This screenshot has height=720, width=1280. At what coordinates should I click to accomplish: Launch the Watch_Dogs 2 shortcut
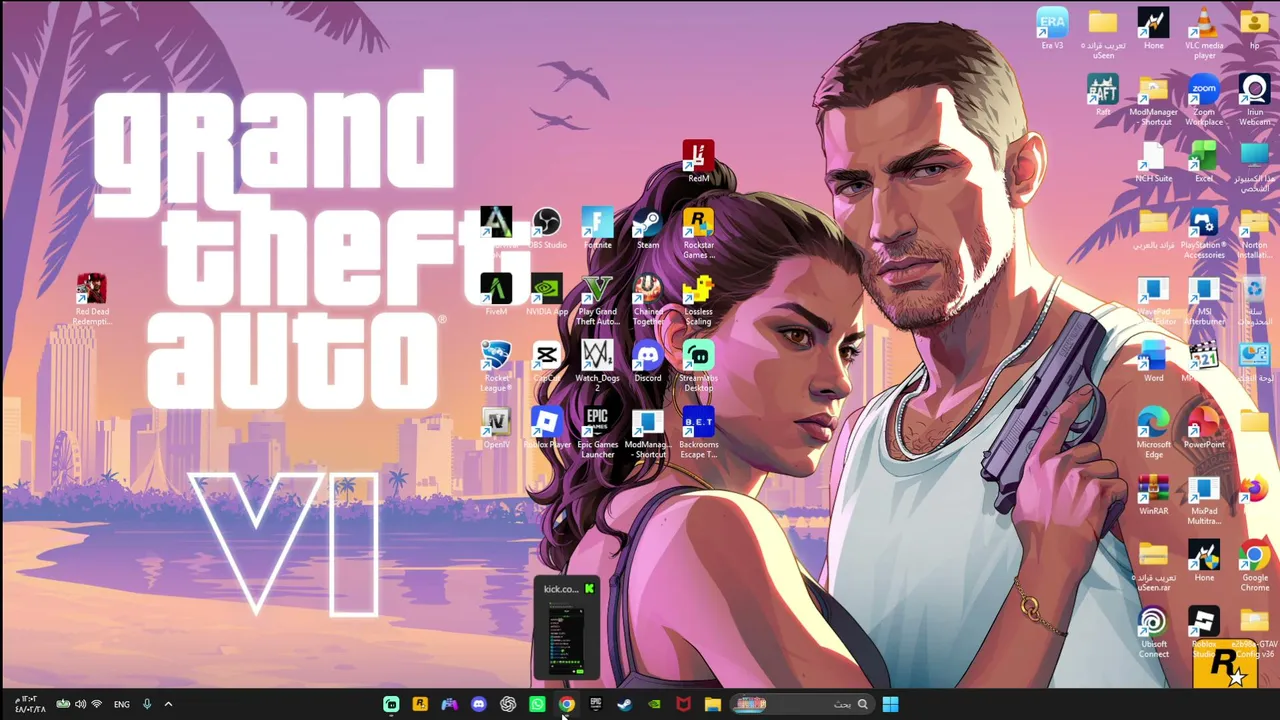tap(597, 367)
